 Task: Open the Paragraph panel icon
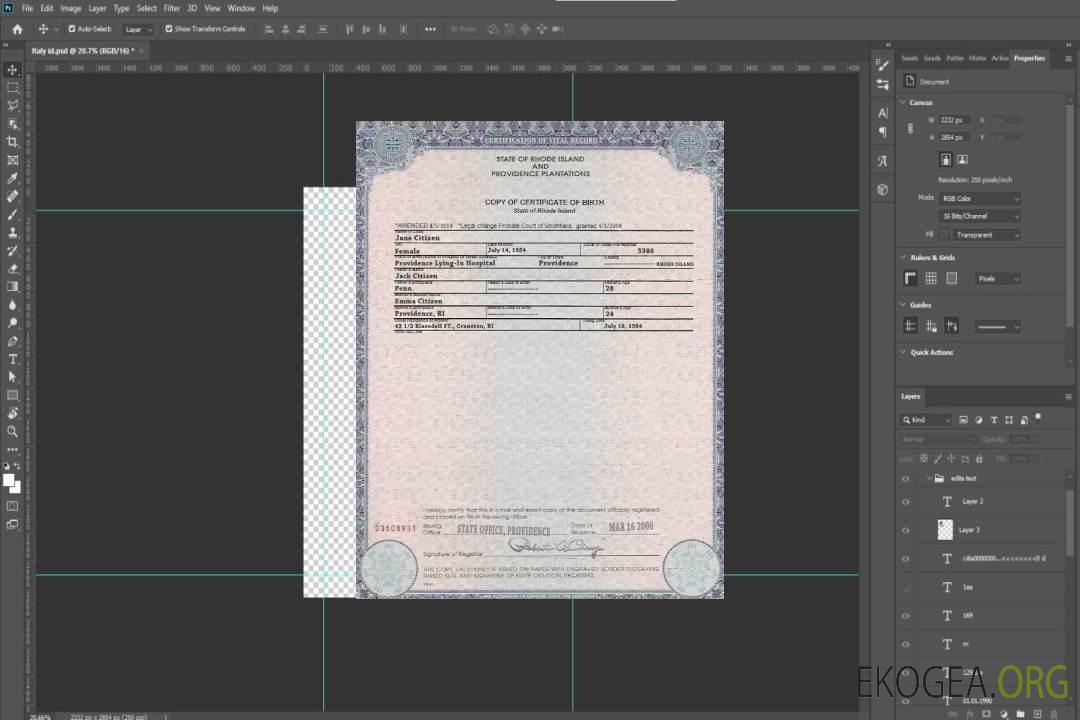point(883,132)
